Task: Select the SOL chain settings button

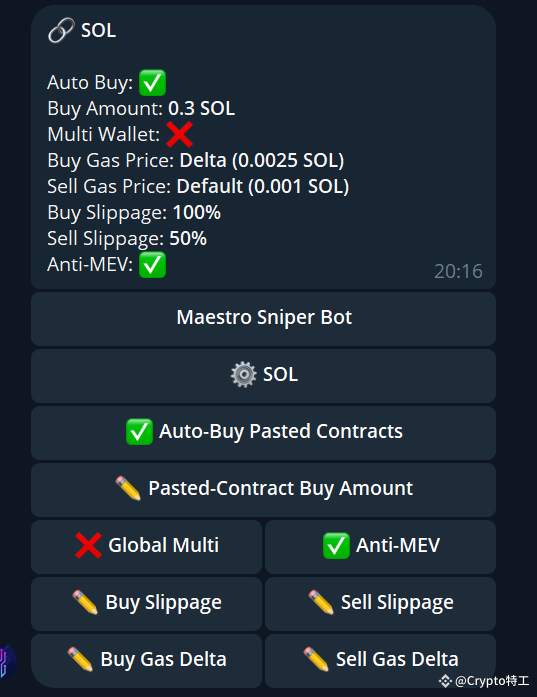Action: tap(263, 376)
